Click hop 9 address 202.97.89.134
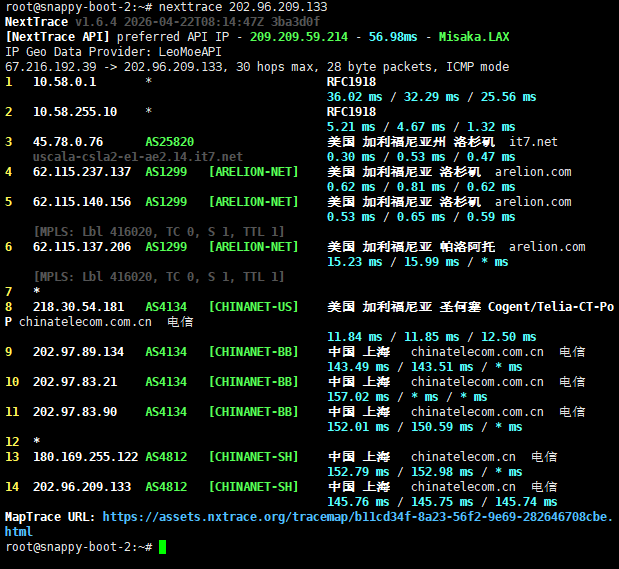 coord(78,352)
